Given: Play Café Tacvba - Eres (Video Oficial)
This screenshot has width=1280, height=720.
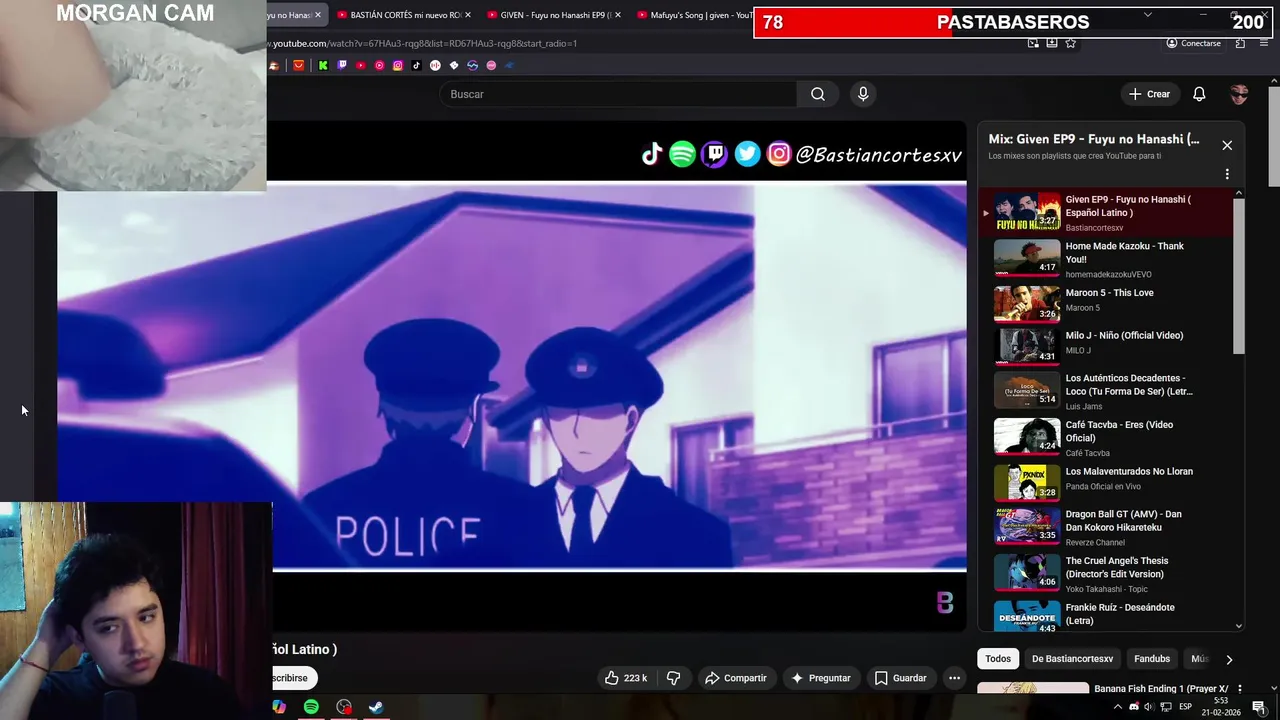Looking at the screenshot, I should point(1110,438).
